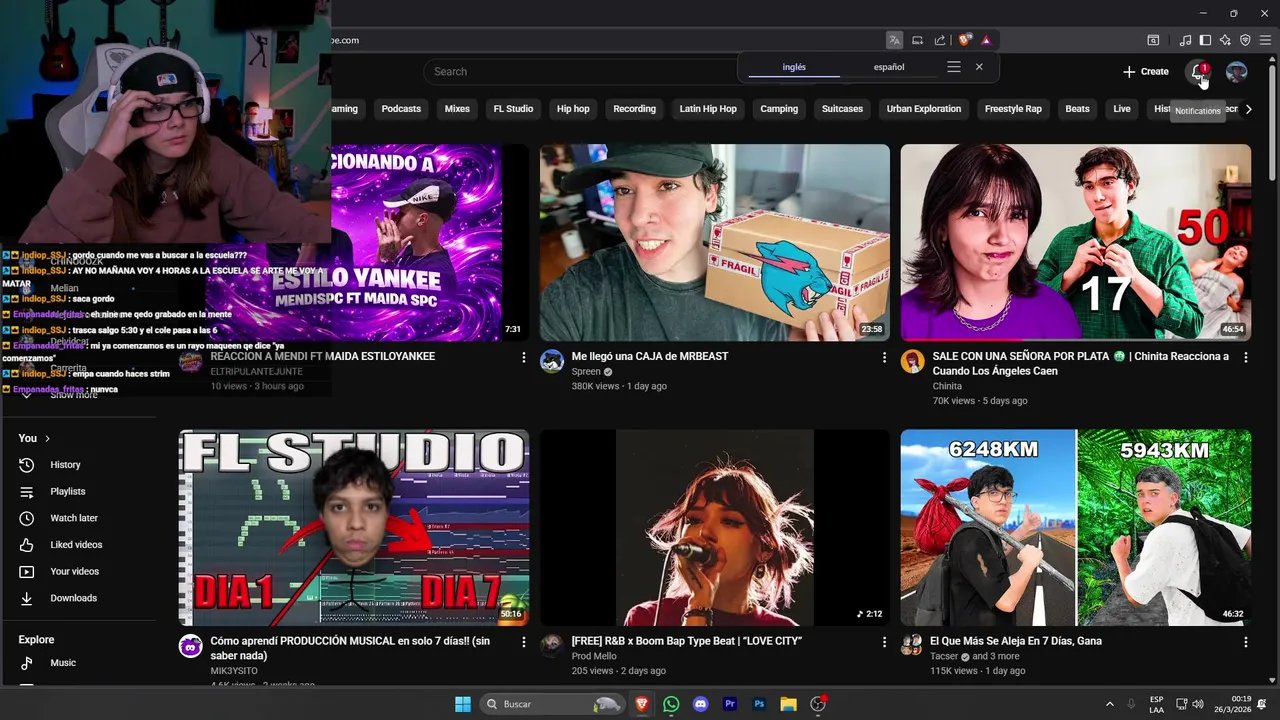
Task: Open the Chinita channel link
Action: click(x=947, y=386)
